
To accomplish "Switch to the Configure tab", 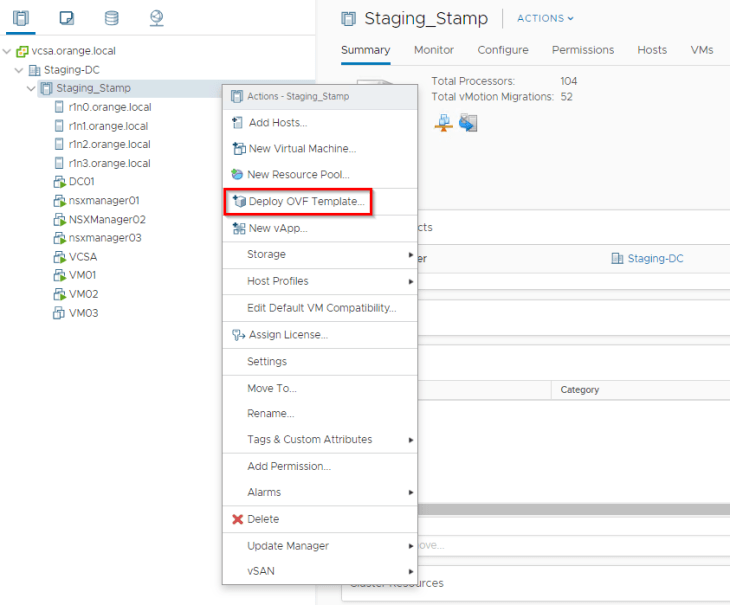I will tap(502, 50).
